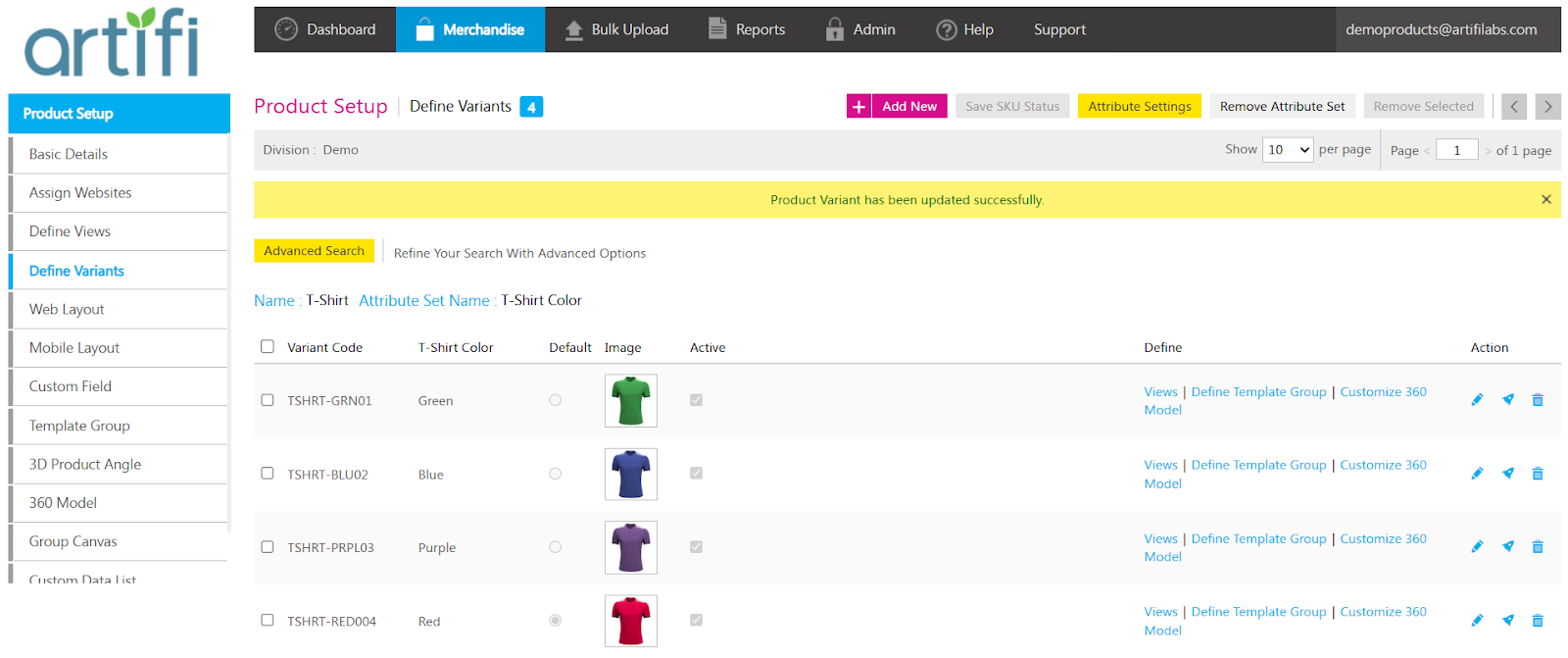Open the Admin menu

(x=859, y=29)
